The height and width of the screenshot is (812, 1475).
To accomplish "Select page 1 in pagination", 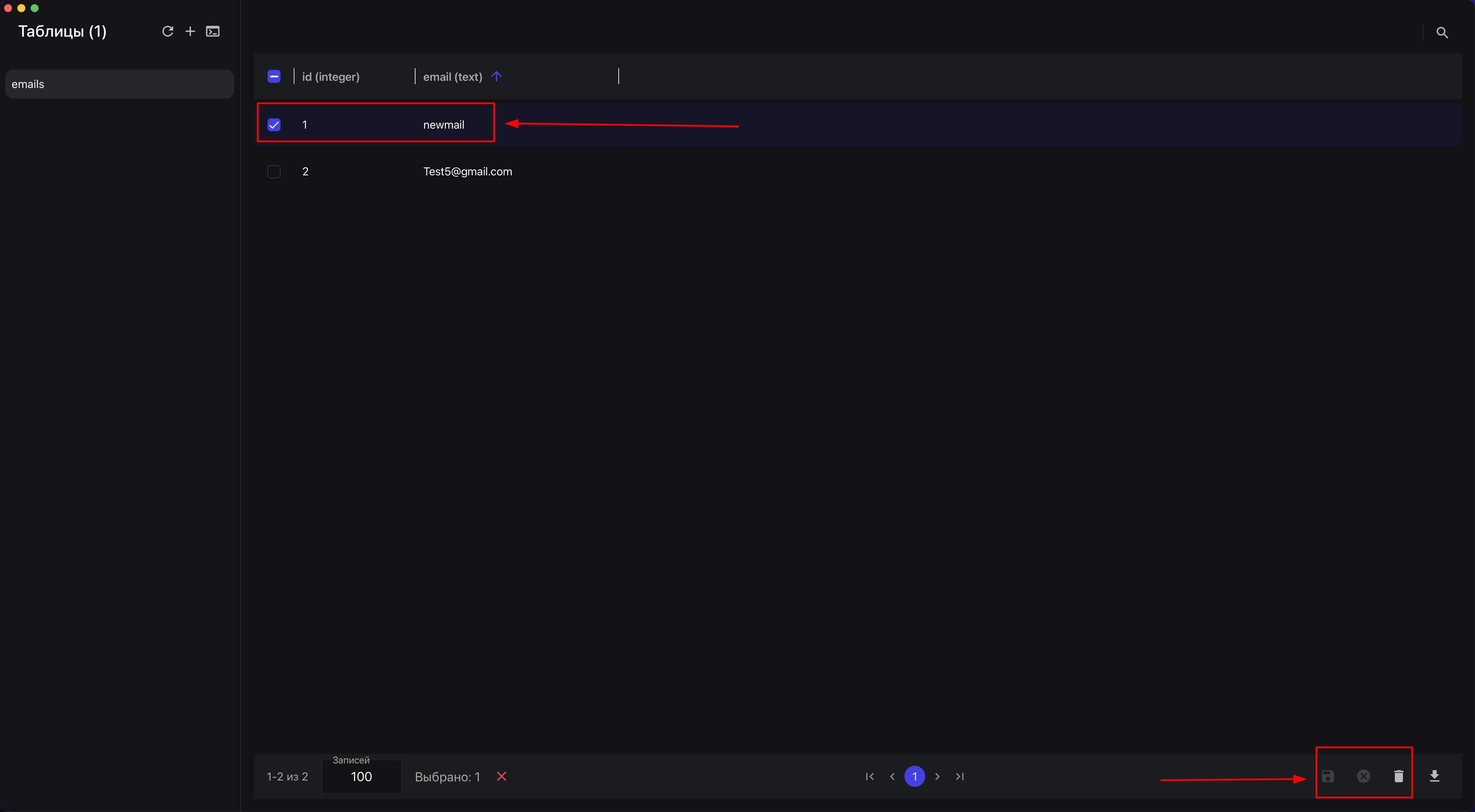I will pyautogui.click(x=915, y=777).
